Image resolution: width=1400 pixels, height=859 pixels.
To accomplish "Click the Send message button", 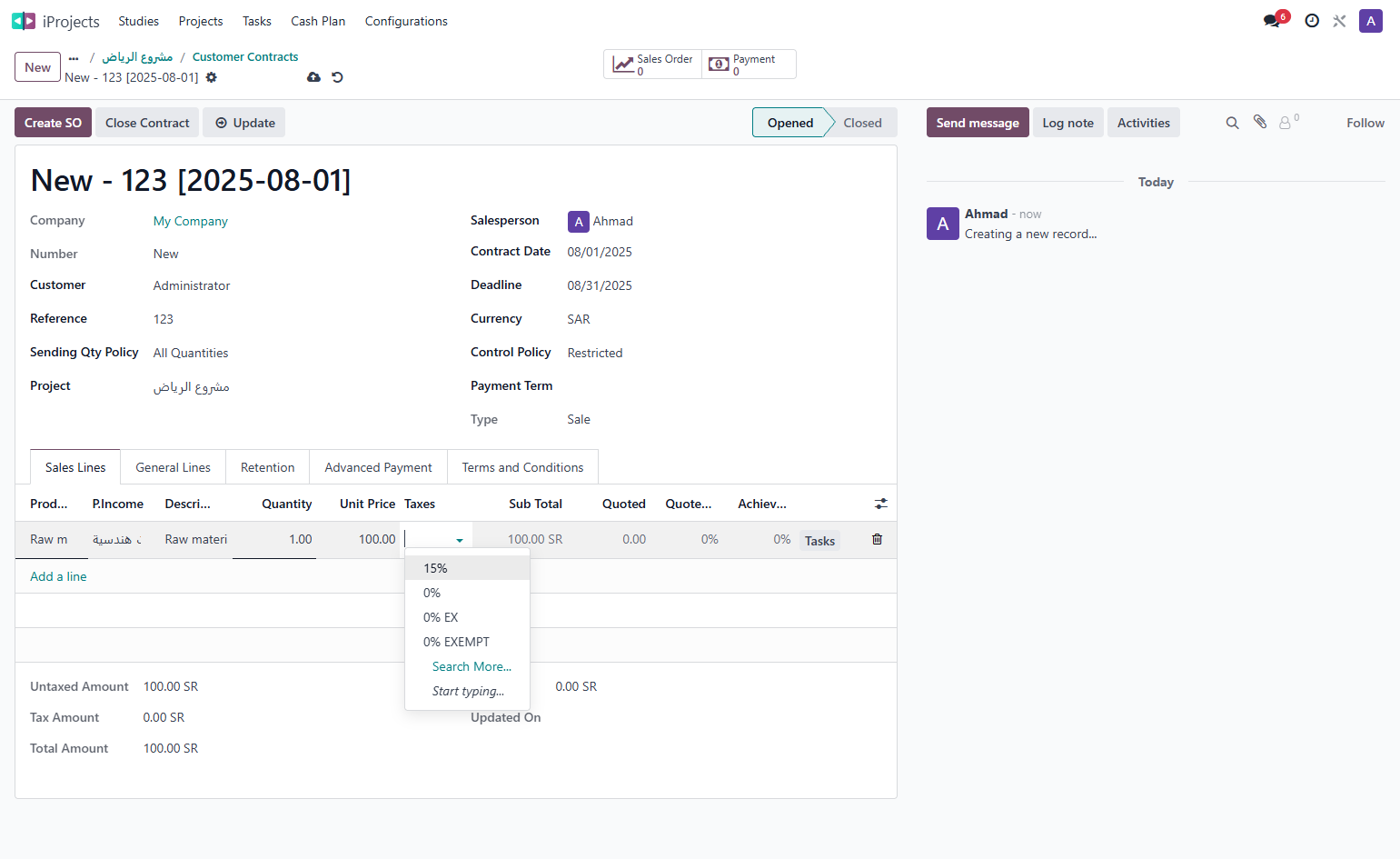I will click(x=978, y=123).
